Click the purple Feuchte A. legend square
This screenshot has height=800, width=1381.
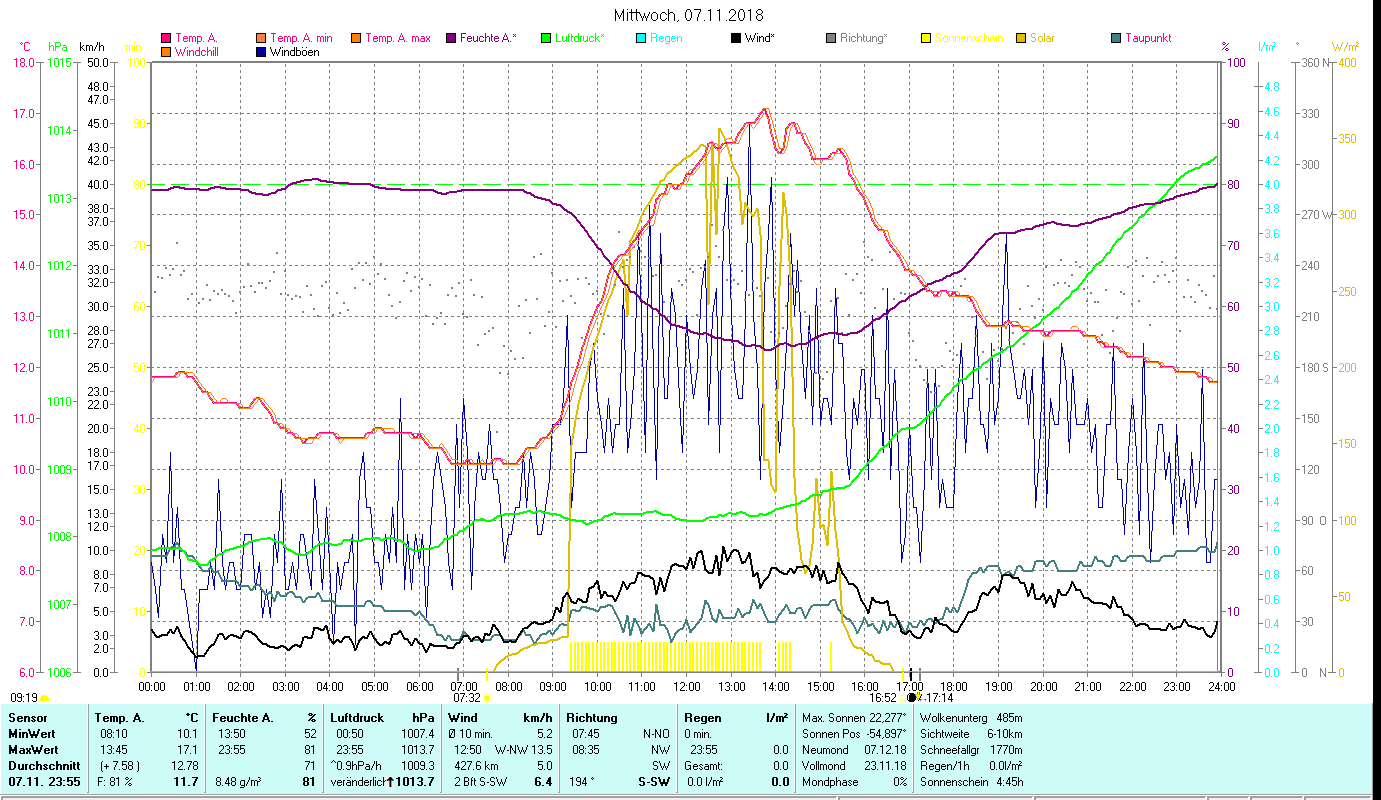tap(451, 39)
